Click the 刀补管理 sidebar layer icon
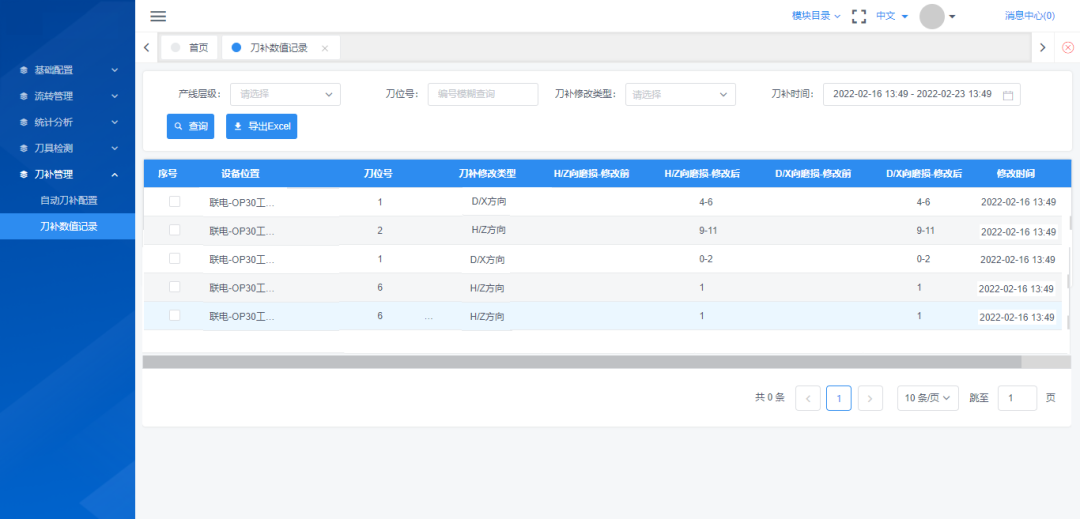This screenshot has width=1080, height=519. 23,175
